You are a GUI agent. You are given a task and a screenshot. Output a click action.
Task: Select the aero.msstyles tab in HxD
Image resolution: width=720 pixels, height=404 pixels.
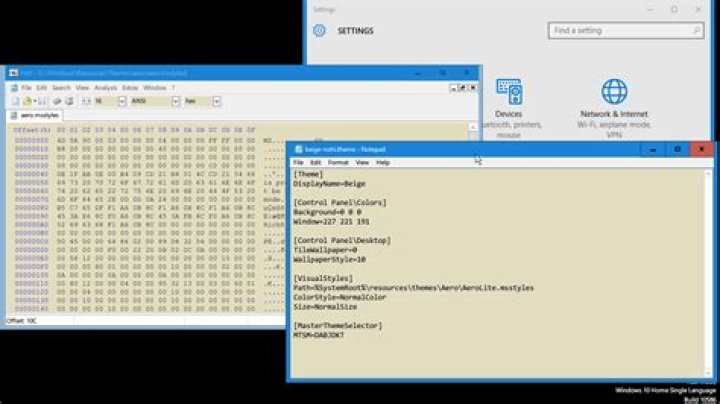(x=35, y=115)
